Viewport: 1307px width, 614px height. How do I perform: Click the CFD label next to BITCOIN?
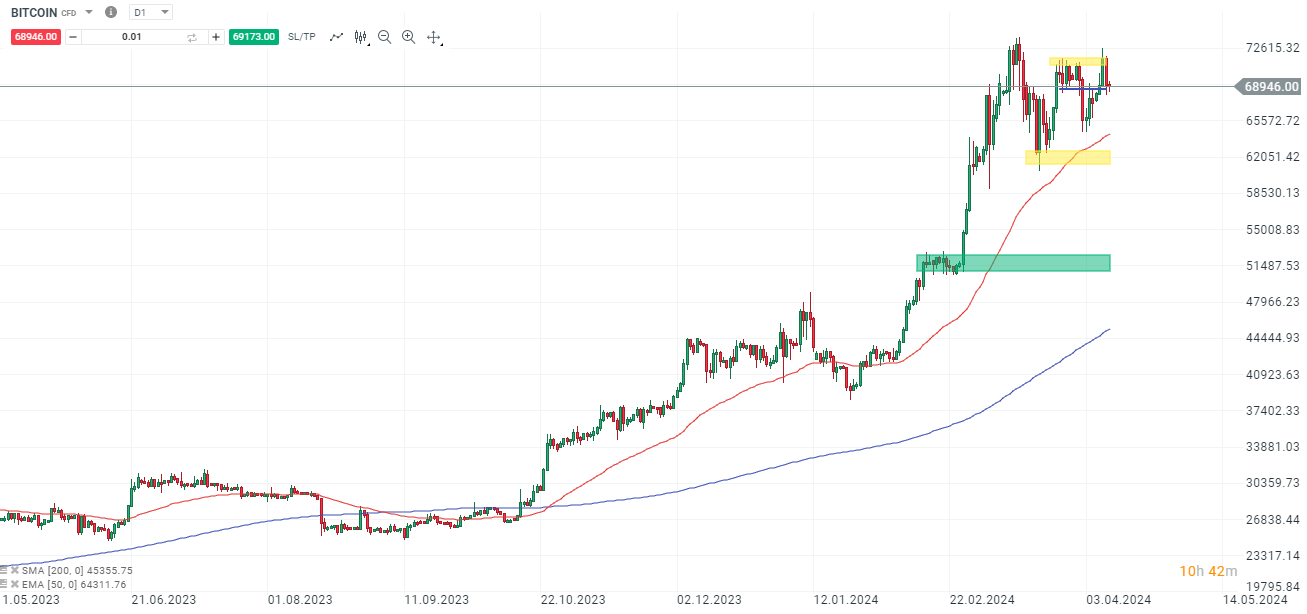click(x=67, y=12)
